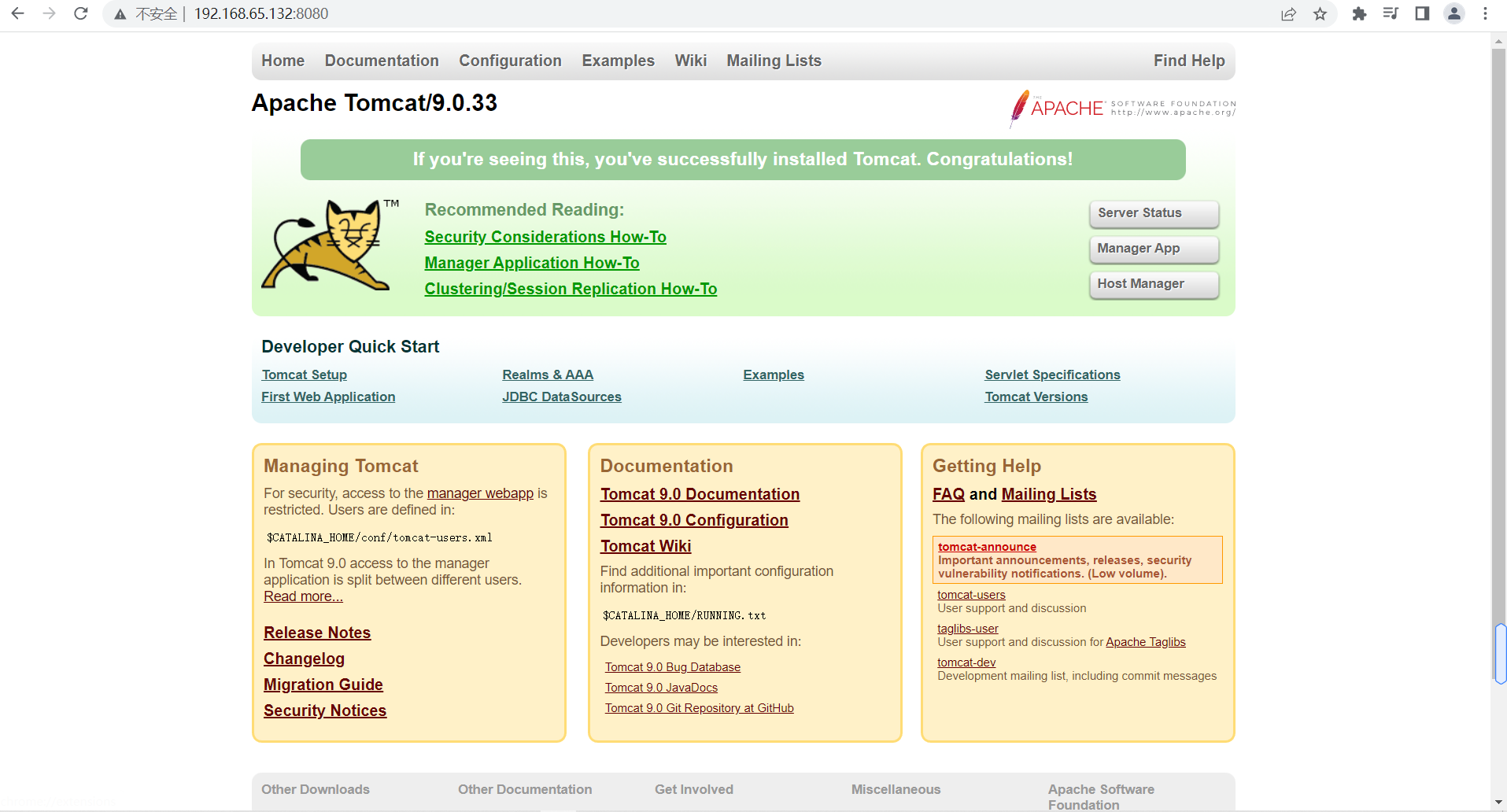Viewport: 1507px width, 812px height.
Task: Open the tomcat-dev mailing list link
Action: pyautogui.click(x=966, y=663)
